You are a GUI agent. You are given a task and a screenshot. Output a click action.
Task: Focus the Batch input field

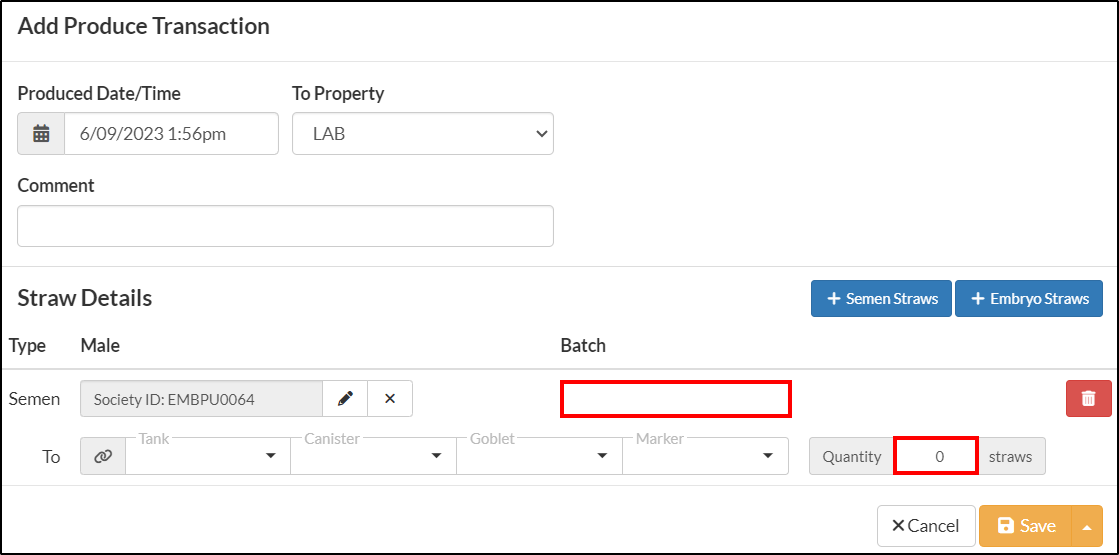click(x=676, y=399)
